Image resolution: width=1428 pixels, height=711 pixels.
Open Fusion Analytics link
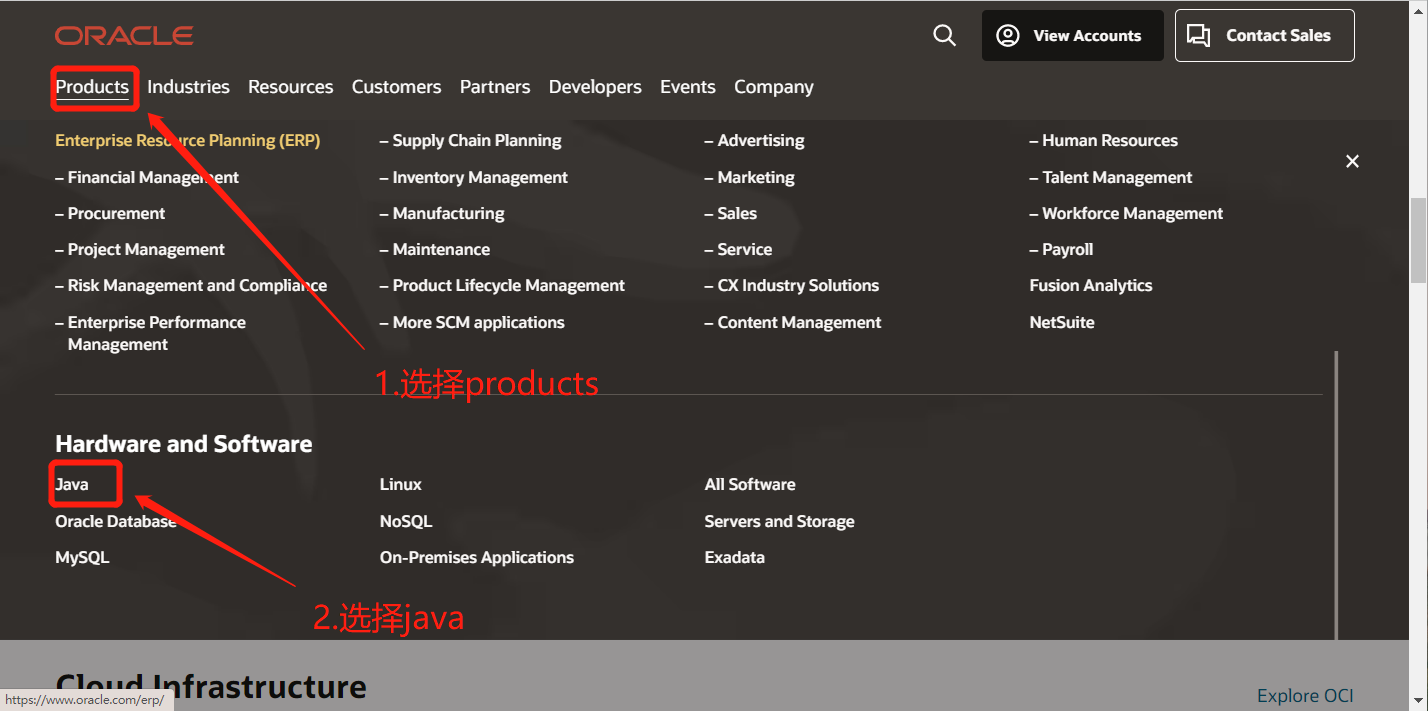point(1091,286)
